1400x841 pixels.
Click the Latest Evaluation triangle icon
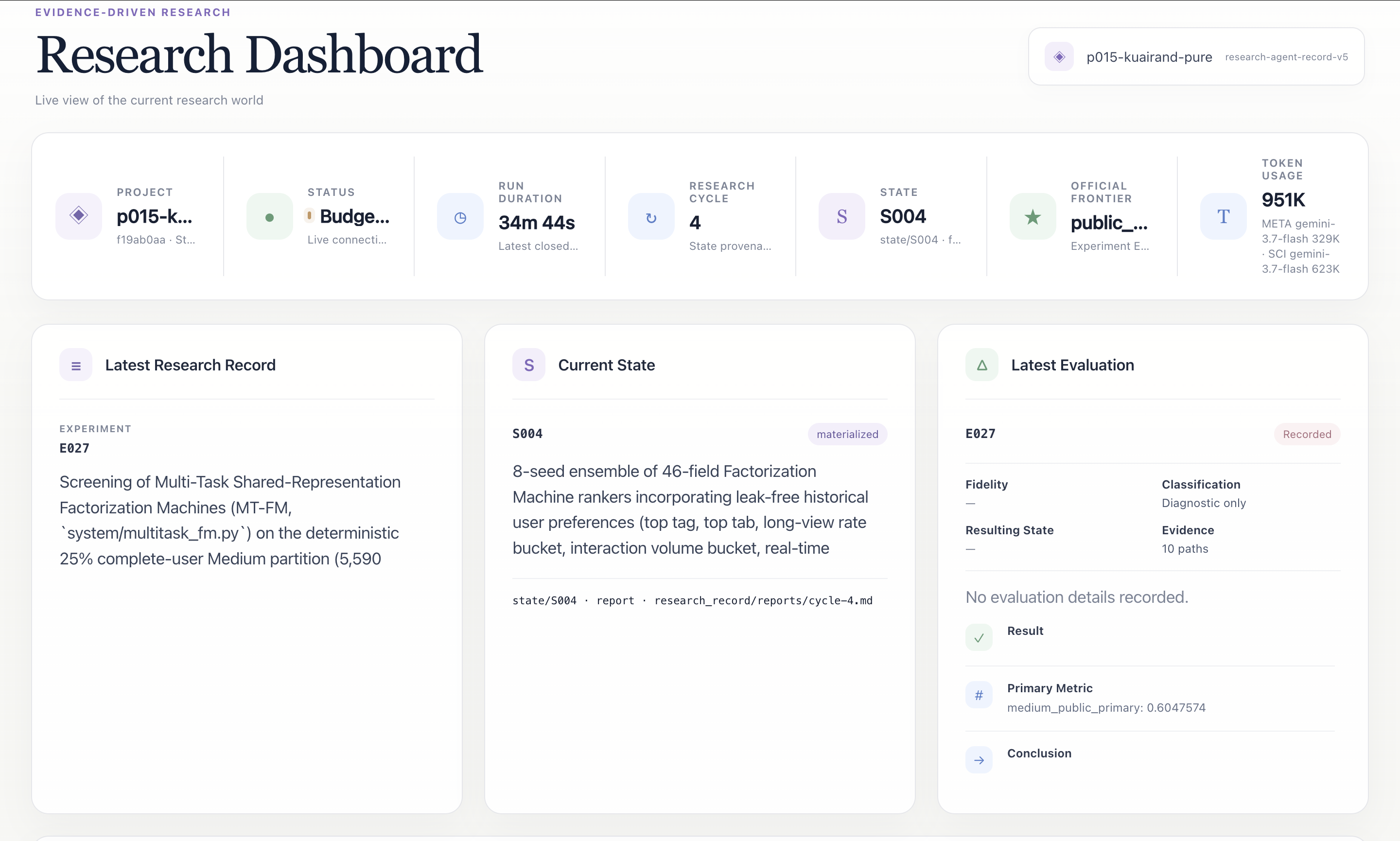(x=982, y=365)
